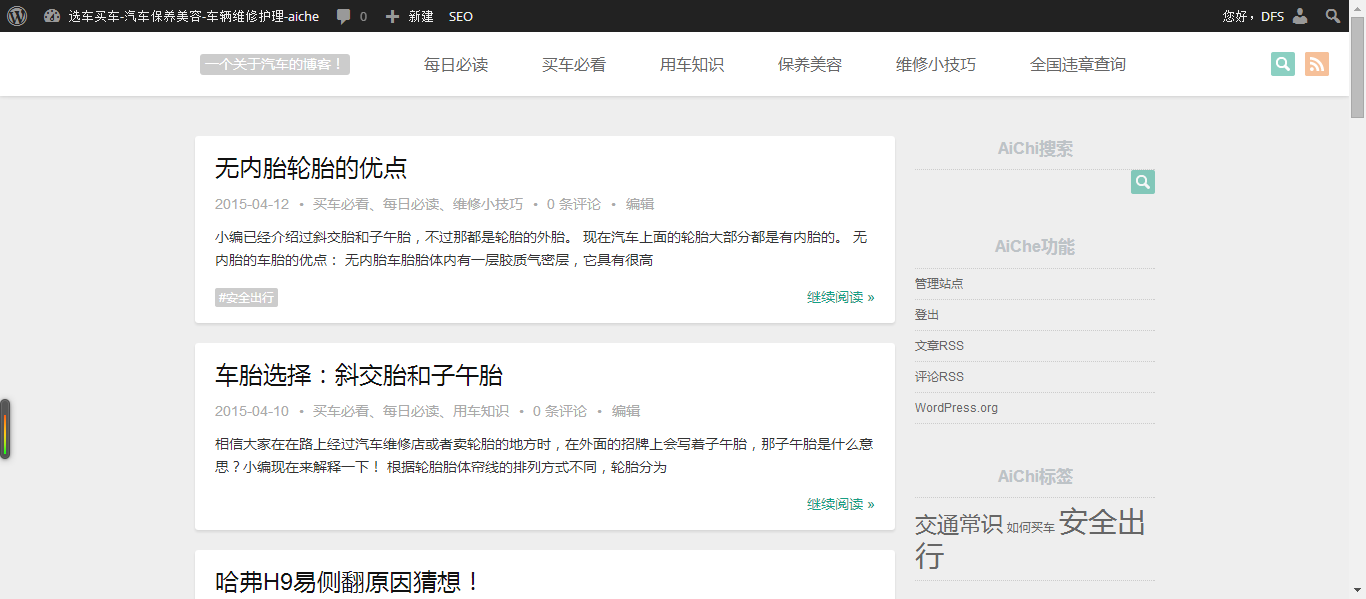Open the admin bar search magnifier
The image size is (1366, 599).
pyautogui.click(x=1333, y=16)
